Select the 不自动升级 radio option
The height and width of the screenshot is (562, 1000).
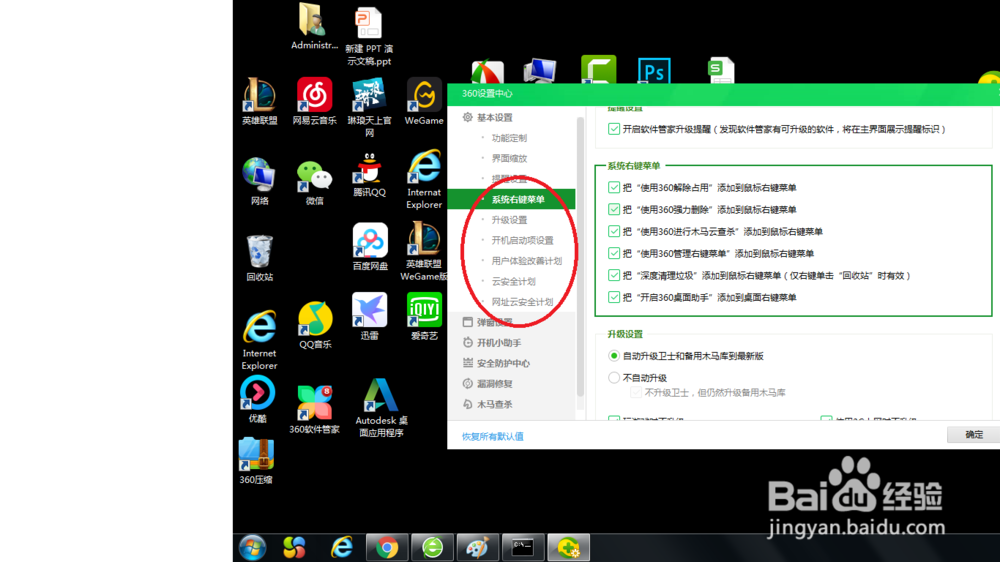(614, 378)
